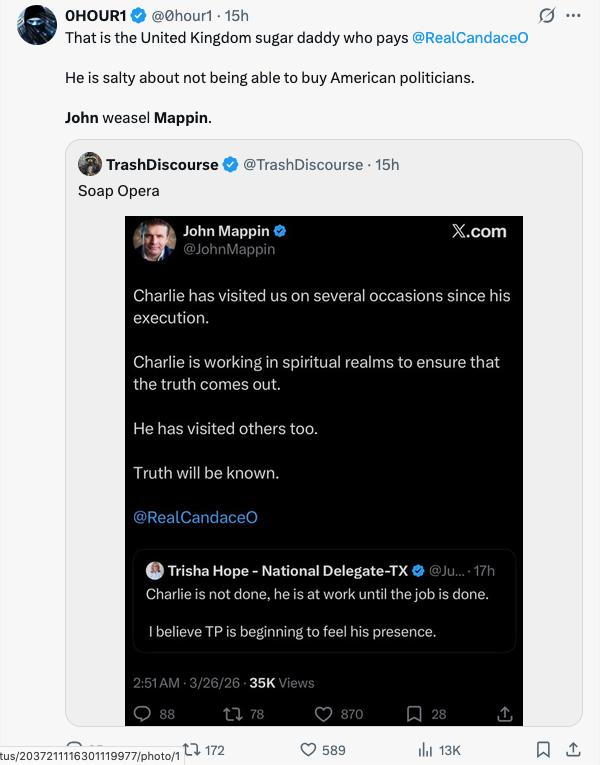This screenshot has height=765, width=608.
Task: Open the John Mappin screenshot image
Action: (x=324, y=420)
